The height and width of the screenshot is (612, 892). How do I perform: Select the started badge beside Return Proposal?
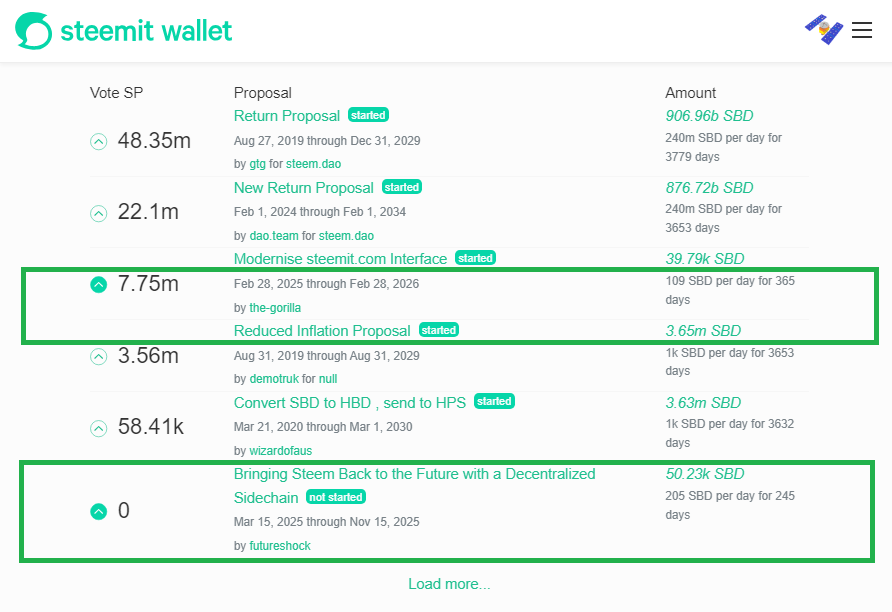(368, 115)
